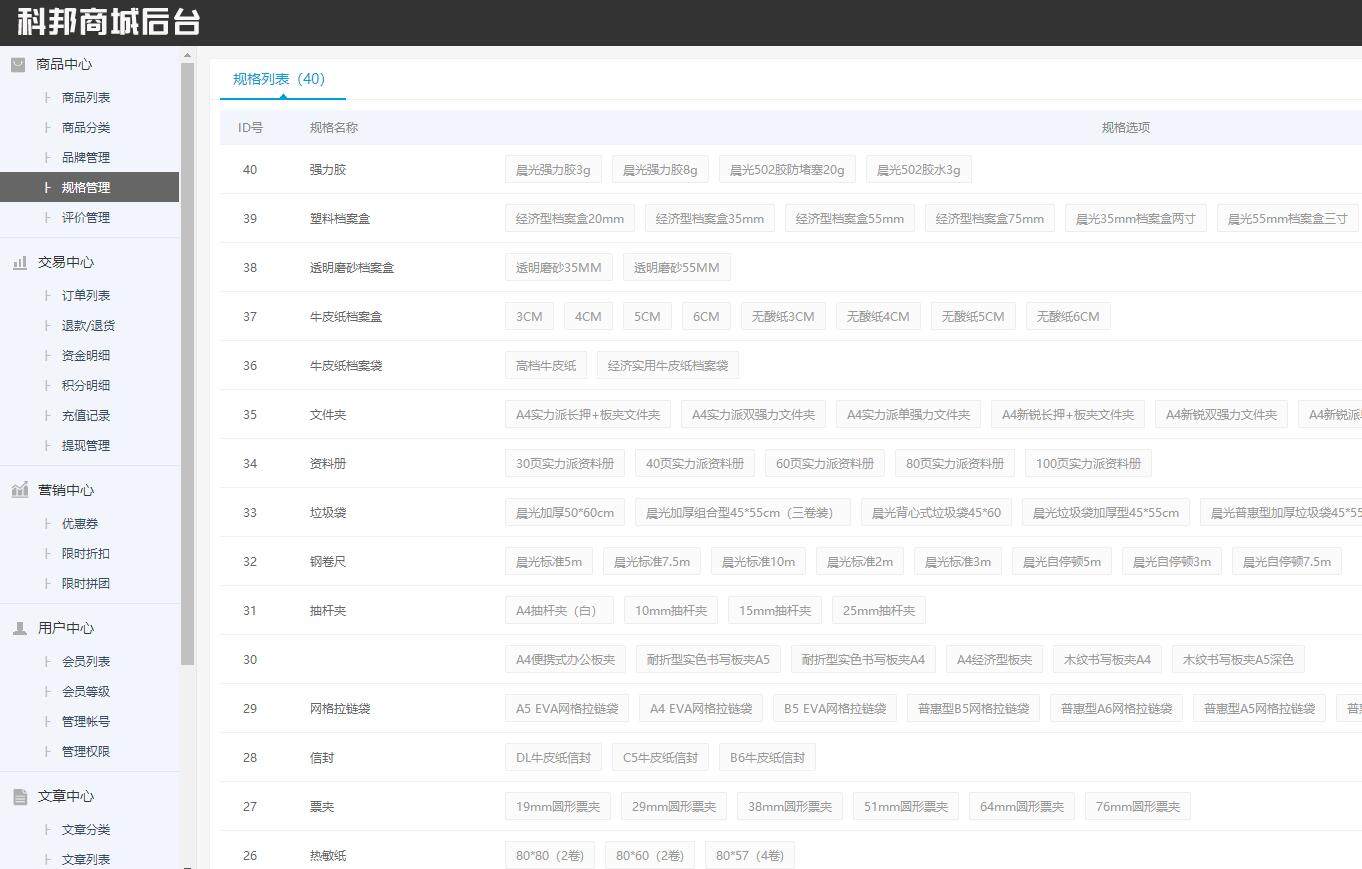Screen dimensions: 1362x869
Task: Go to 退款/退货 page
Action: pyautogui.click(x=88, y=326)
